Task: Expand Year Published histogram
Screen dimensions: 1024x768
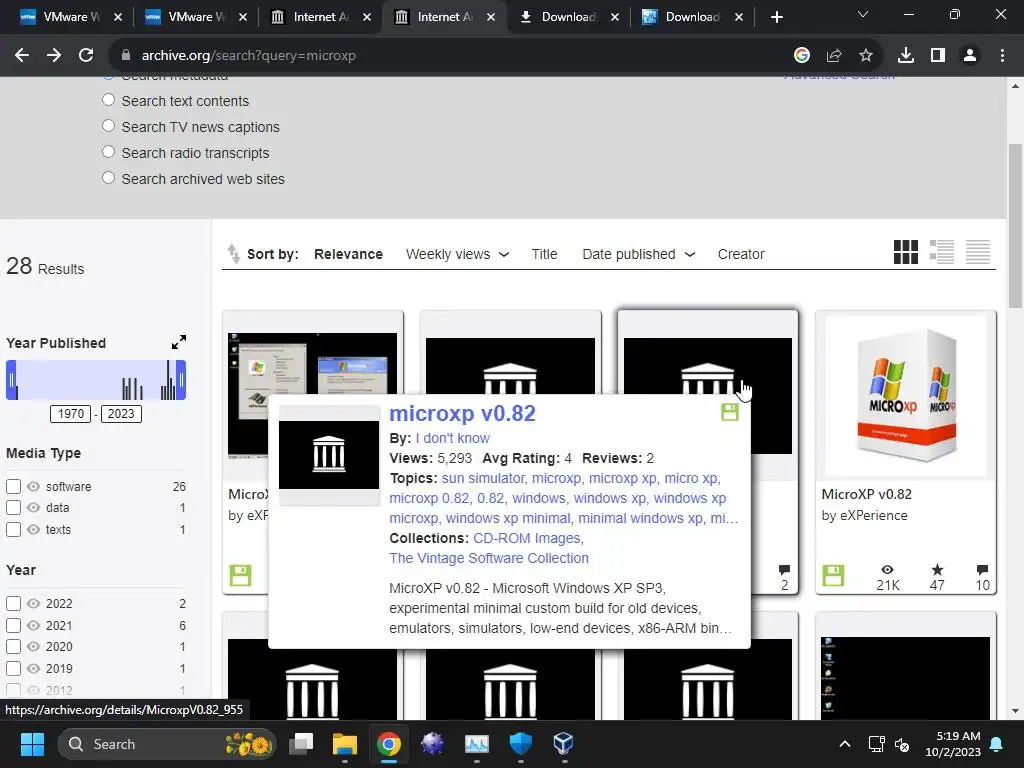Action: 178,342
